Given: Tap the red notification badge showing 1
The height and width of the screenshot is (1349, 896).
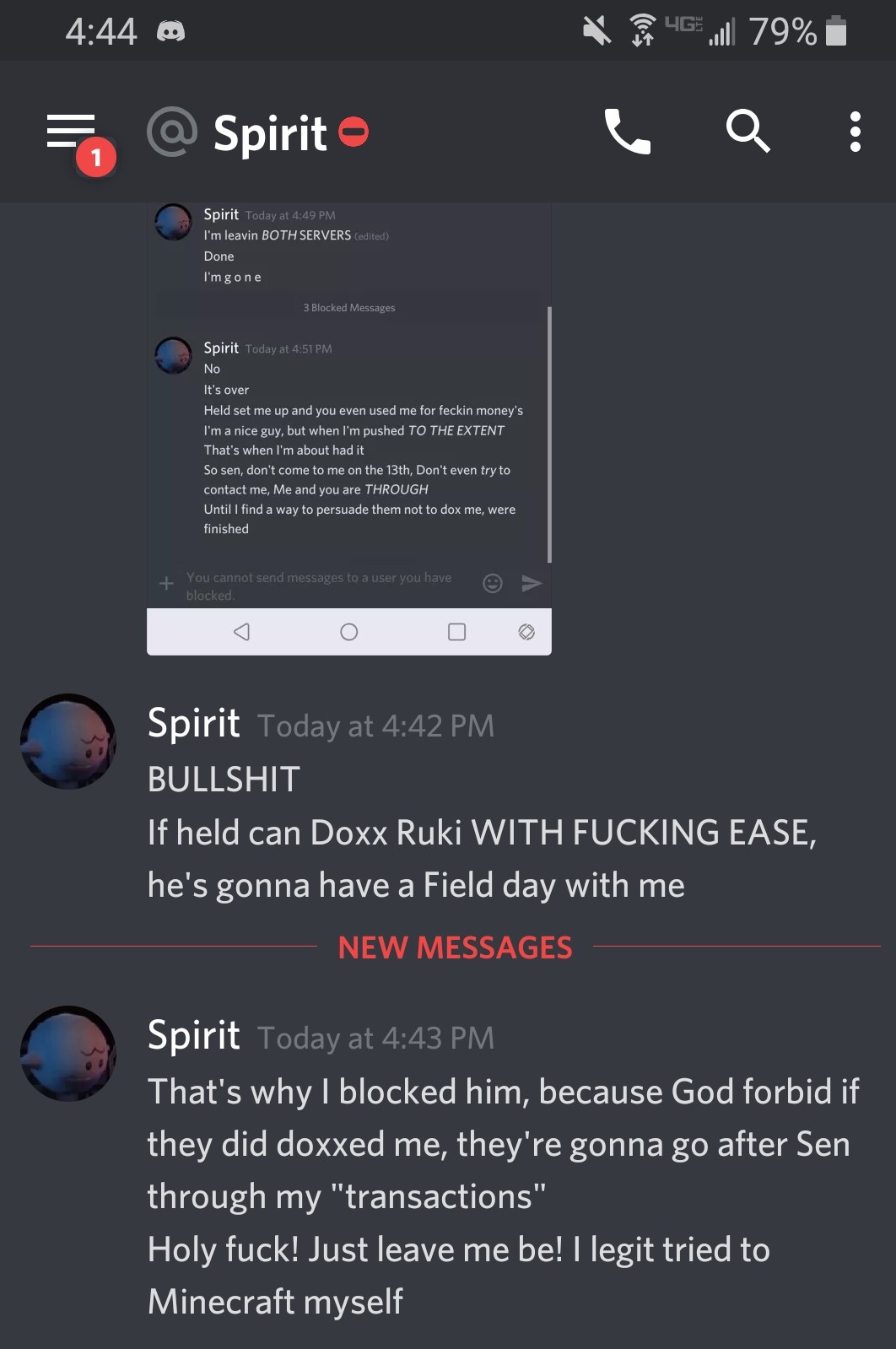Looking at the screenshot, I should (x=96, y=157).
